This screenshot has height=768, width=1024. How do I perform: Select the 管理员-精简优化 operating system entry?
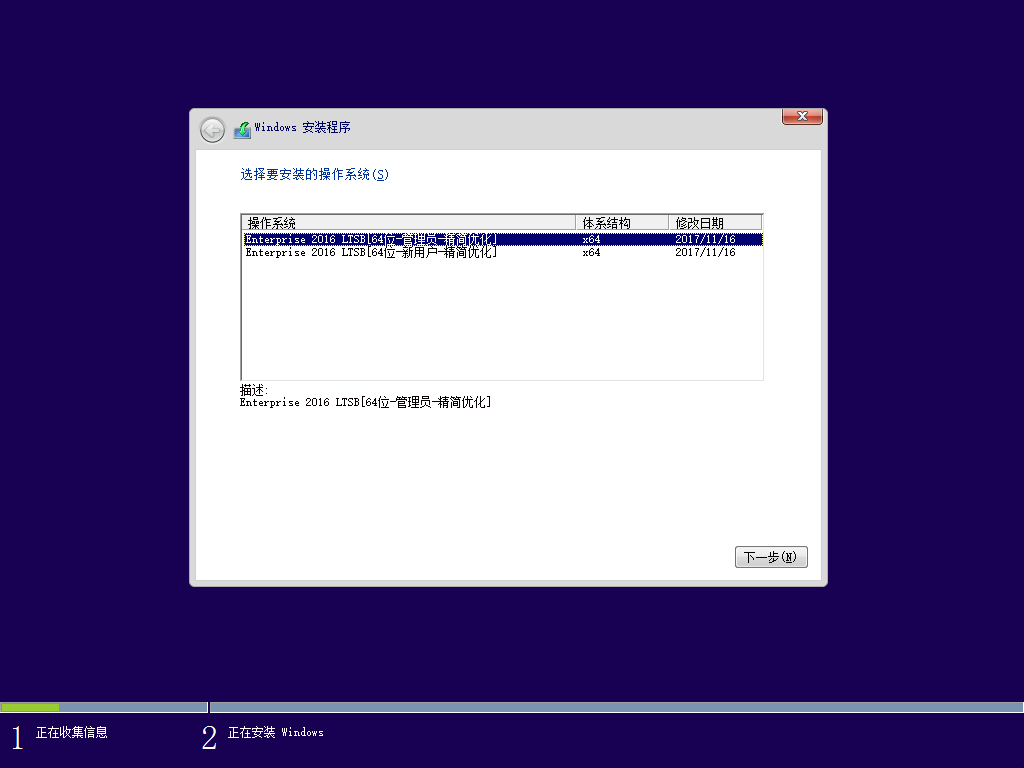370,239
